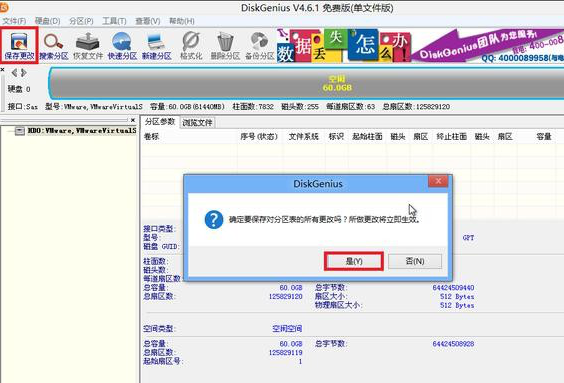Click the question mark icon in dialog
The width and height of the screenshot is (564, 383).
(214, 220)
